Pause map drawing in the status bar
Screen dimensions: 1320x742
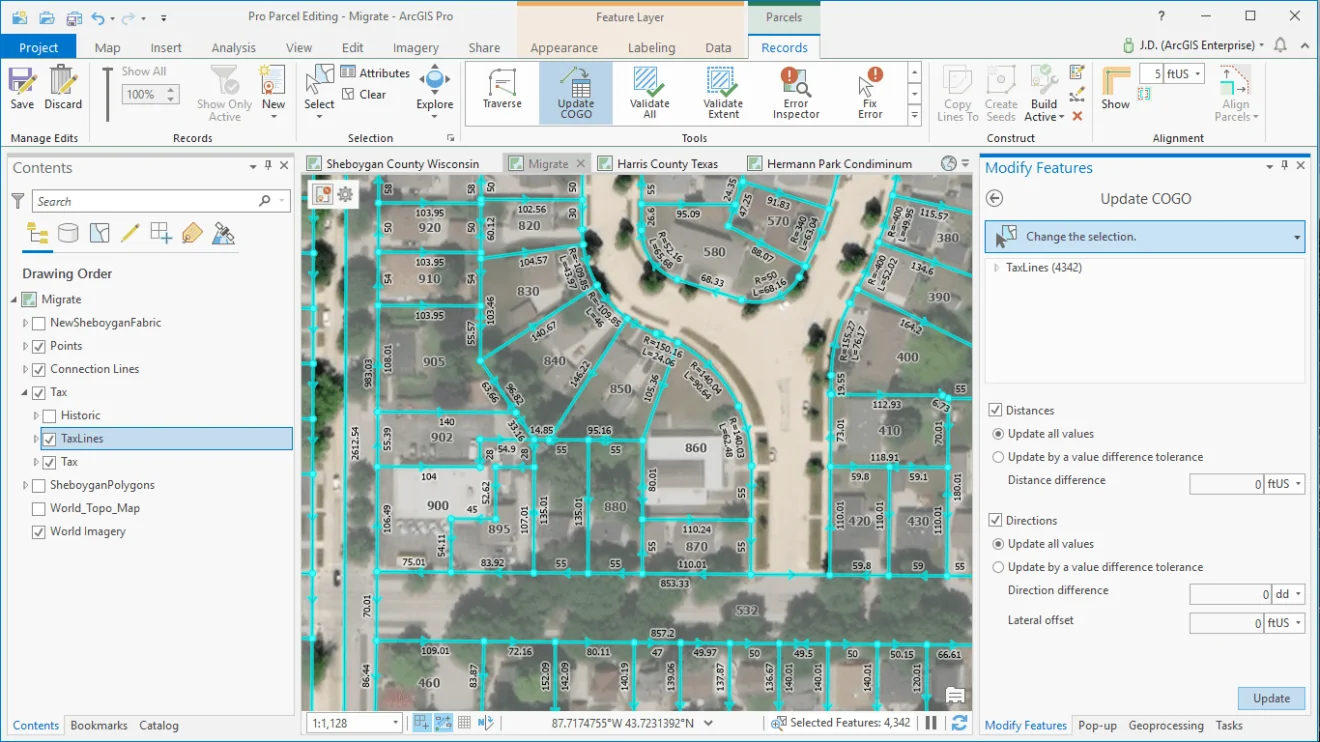pos(931,722)
